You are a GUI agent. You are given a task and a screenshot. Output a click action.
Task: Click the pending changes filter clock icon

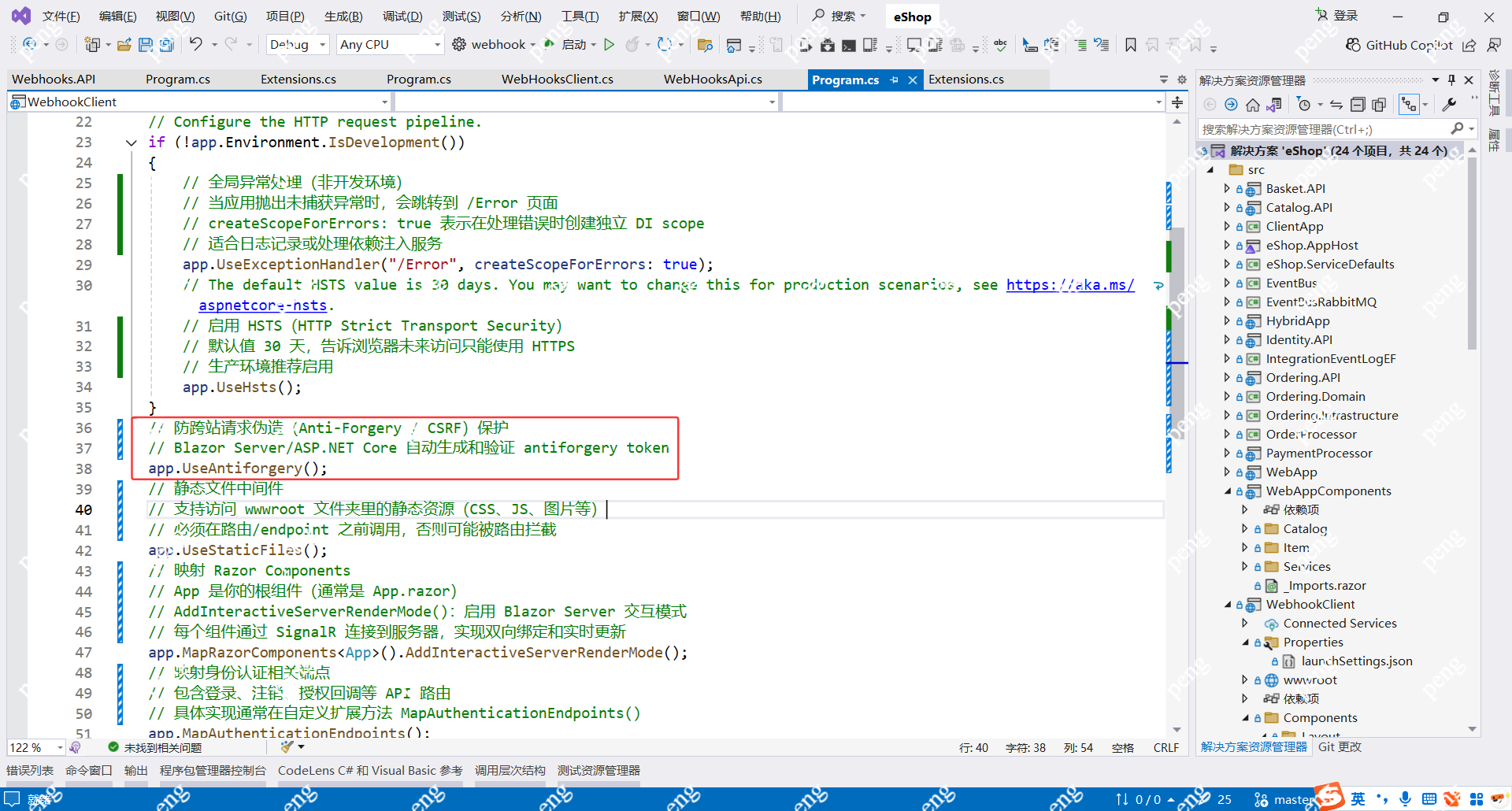[1304, 105]
